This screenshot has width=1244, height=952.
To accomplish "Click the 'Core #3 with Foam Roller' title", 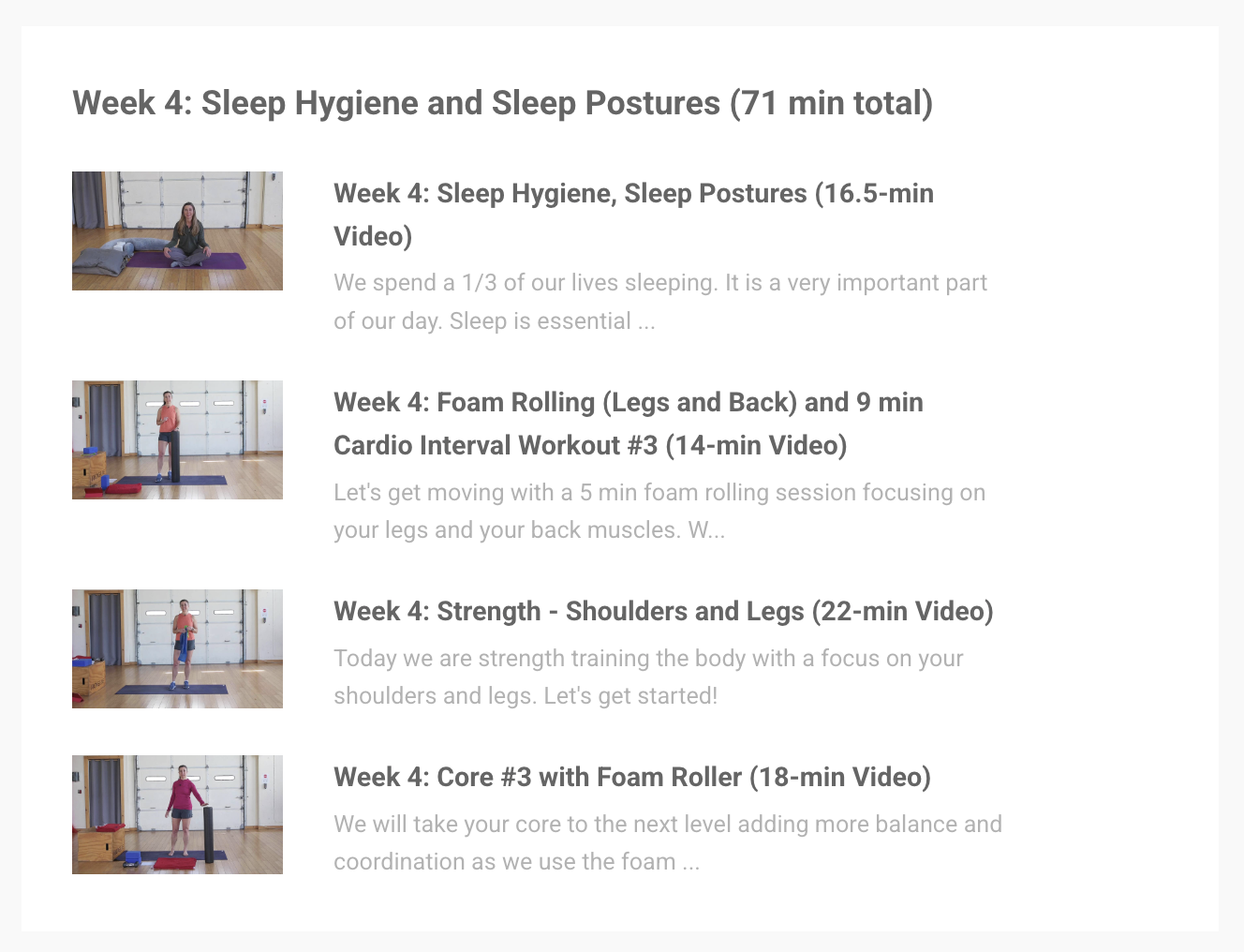I will [x=631, y=777].
